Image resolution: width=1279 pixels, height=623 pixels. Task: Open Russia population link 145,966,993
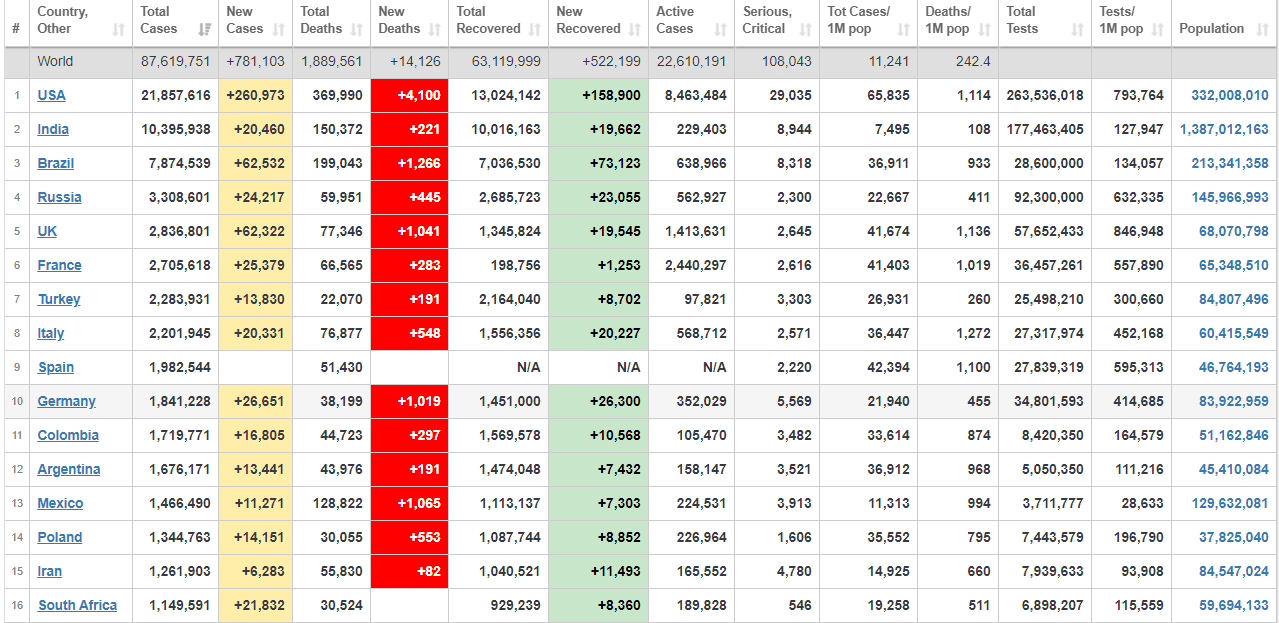pyautogui.click(x=1230, y=198)
